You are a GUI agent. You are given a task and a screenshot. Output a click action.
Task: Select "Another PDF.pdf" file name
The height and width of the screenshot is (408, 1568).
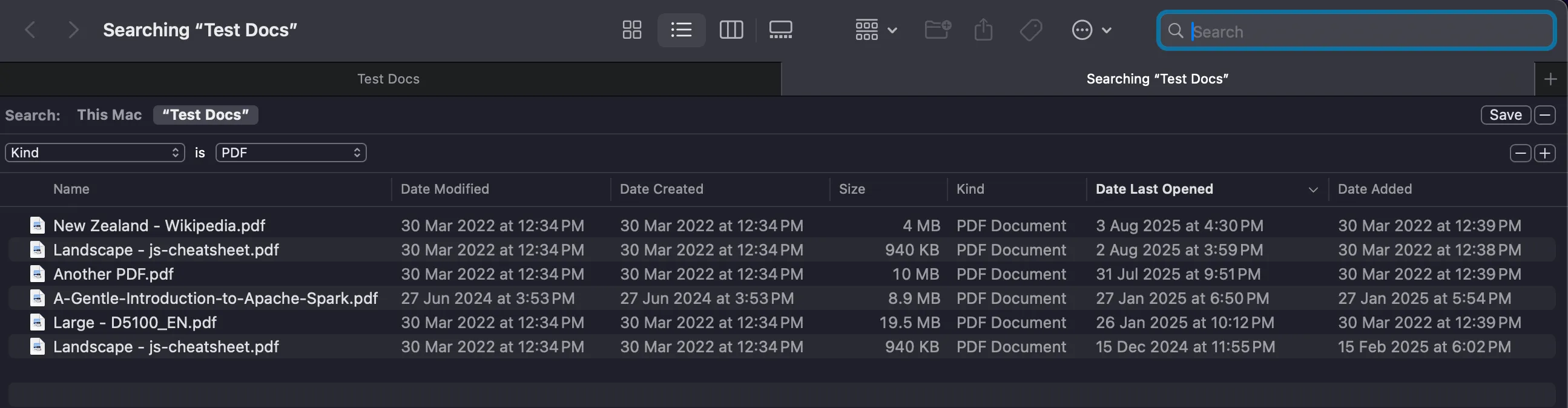[x=113, y=274]
